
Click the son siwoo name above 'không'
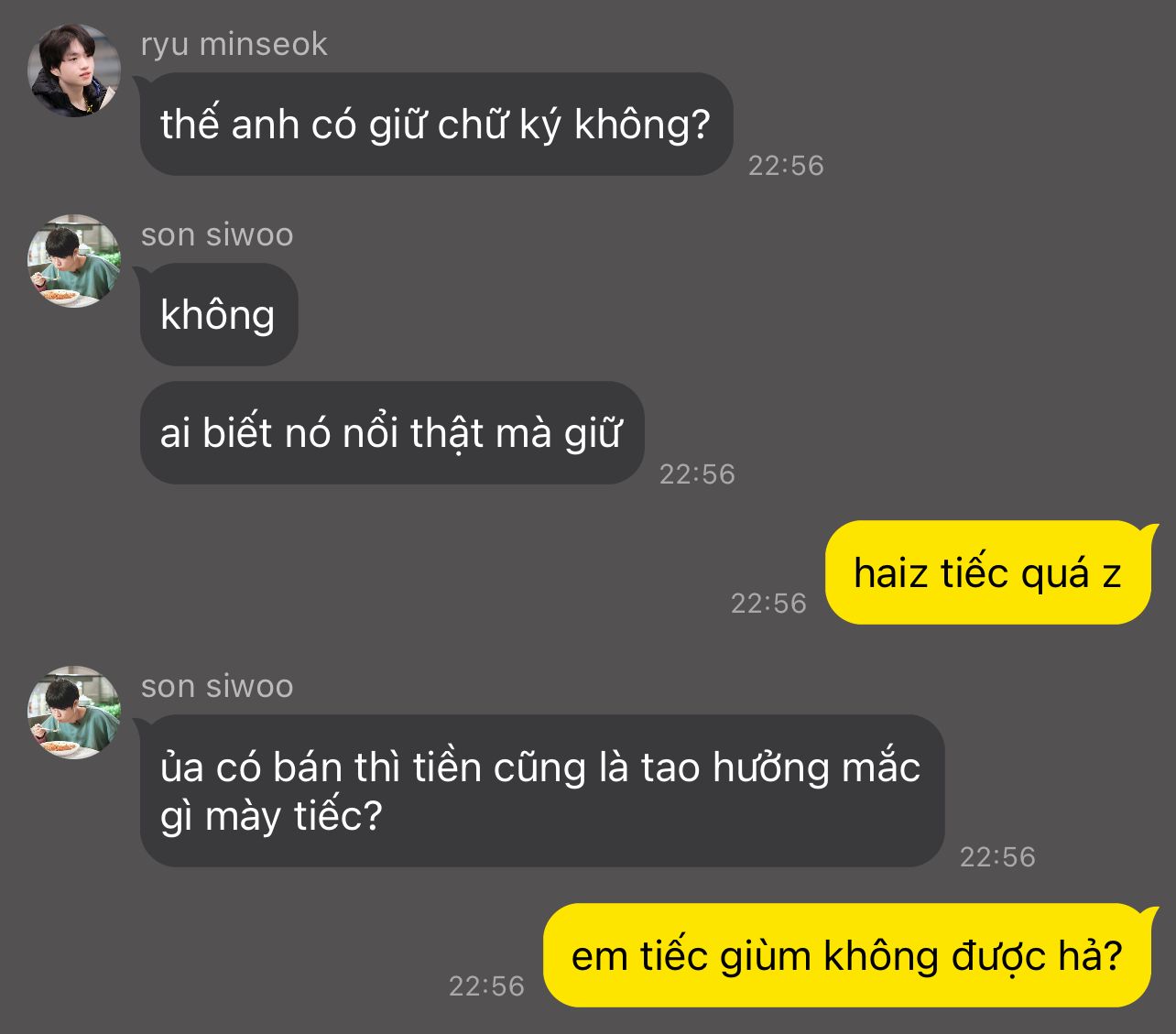pos(217,234)
